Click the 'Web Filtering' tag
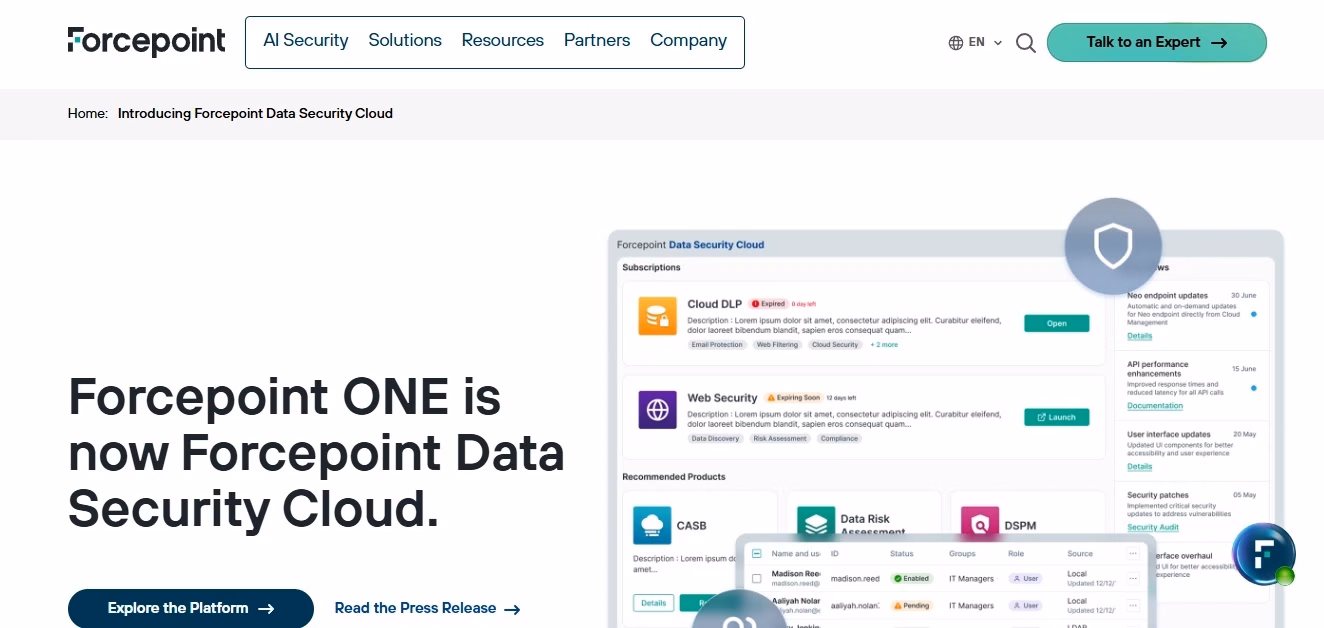1324x628 pixels. click(777, 345)
